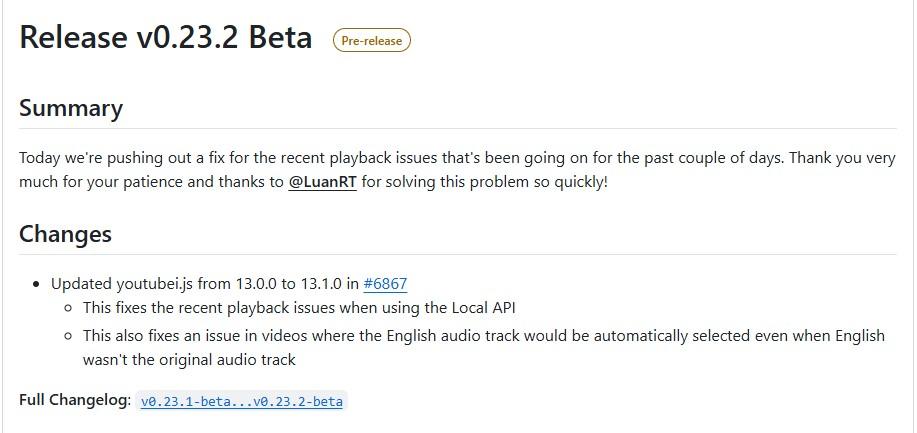This screenshot has width=917, height=433.
Task: Click the divider line under Summary
Action: point(457,128)
